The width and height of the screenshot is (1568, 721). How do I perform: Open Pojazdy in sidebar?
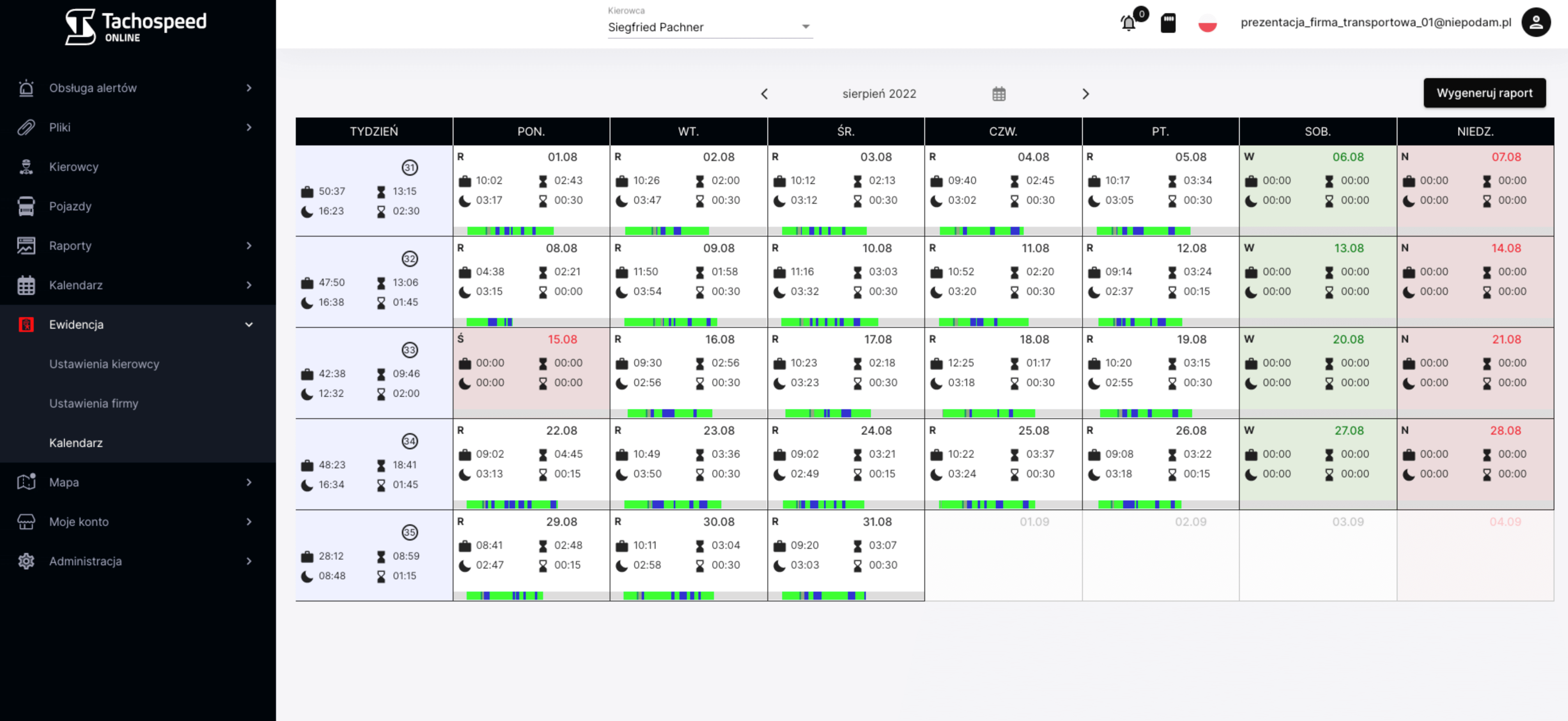click(x=70, y=206)
